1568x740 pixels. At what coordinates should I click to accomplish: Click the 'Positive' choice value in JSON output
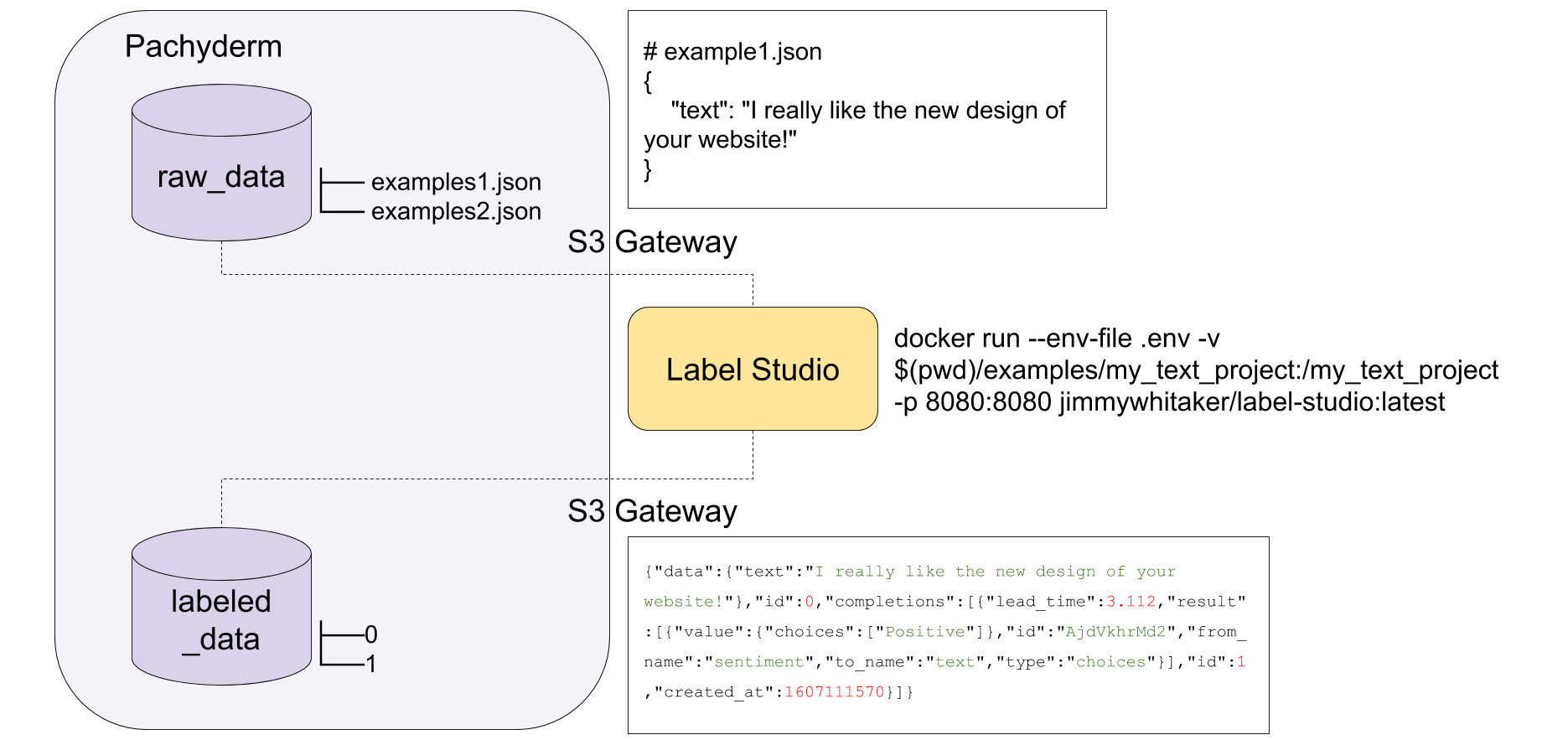point(925,632)
